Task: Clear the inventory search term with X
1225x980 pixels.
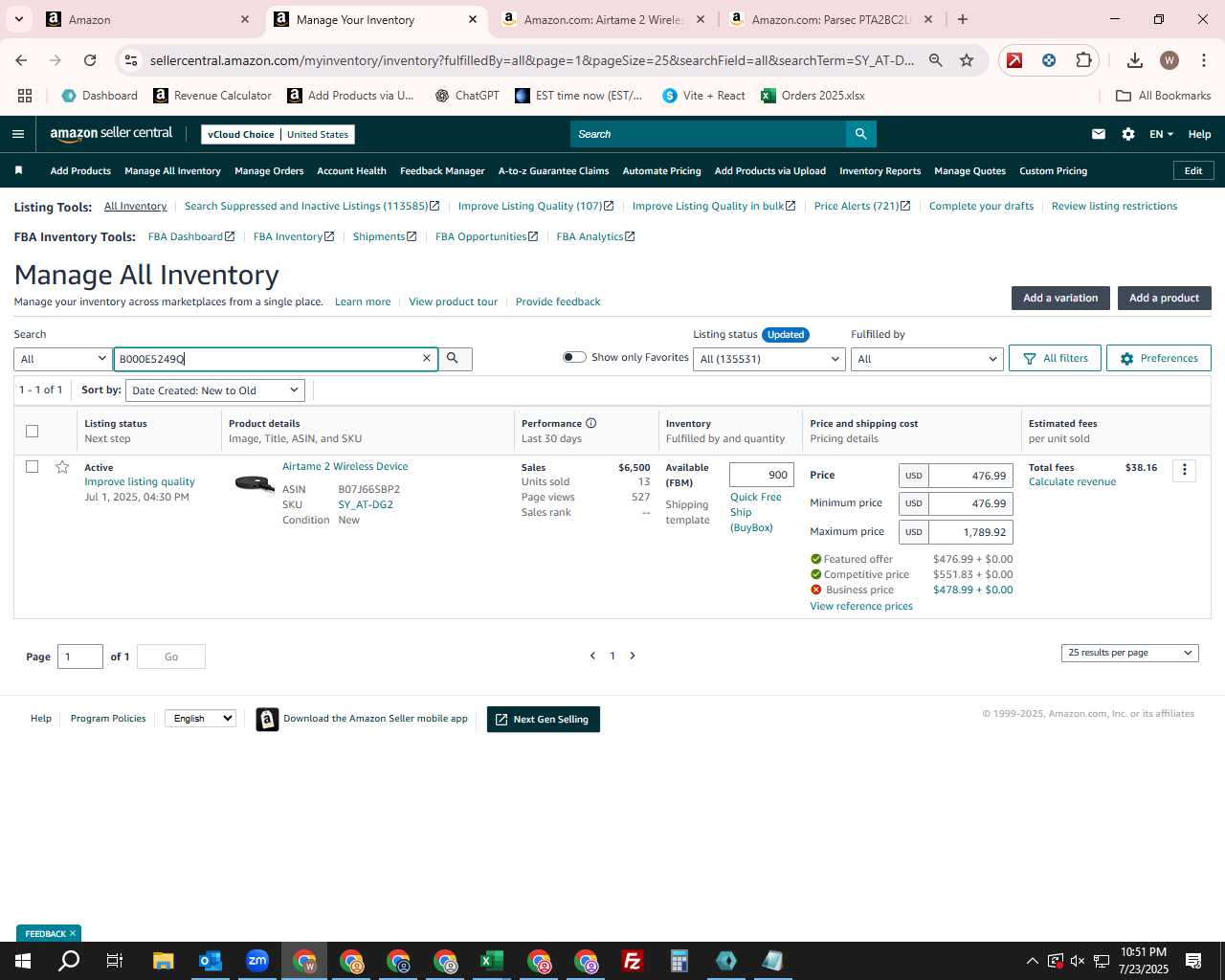Action: 427,358
